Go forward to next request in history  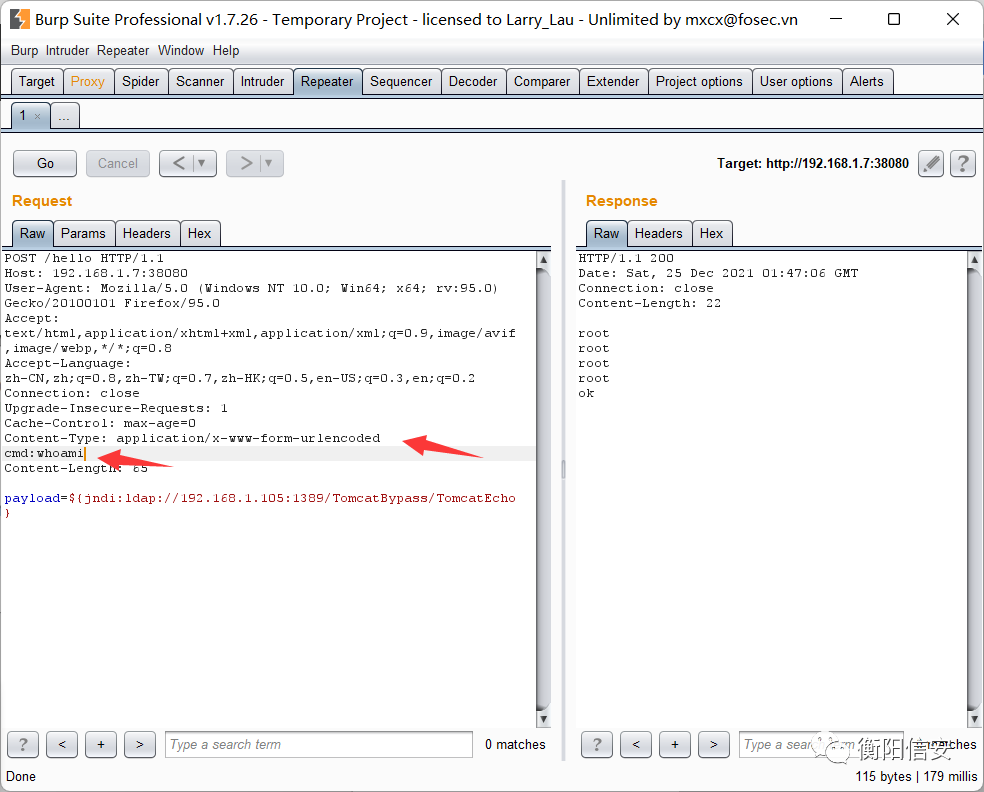pyautogui.click(x=246, y=164)
